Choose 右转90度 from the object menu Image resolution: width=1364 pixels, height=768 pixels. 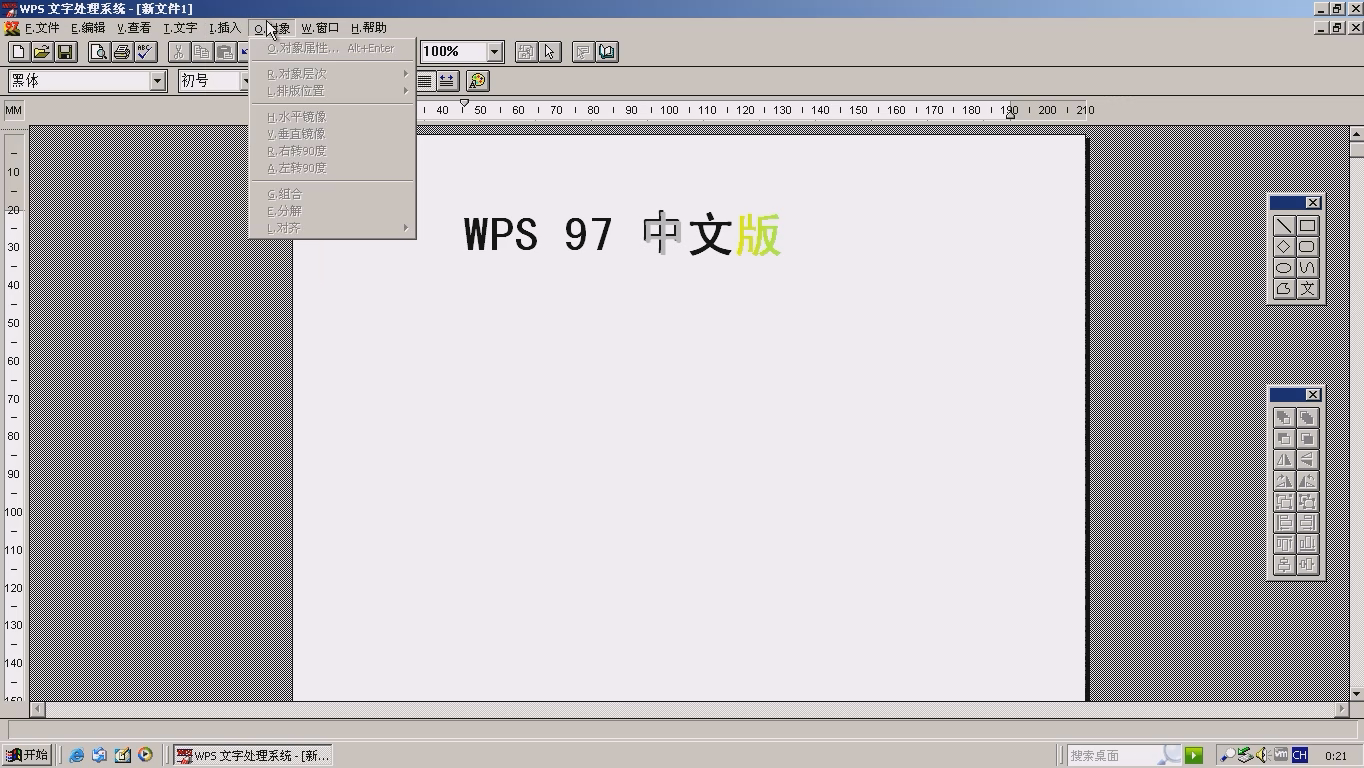[x=333, y=151]
